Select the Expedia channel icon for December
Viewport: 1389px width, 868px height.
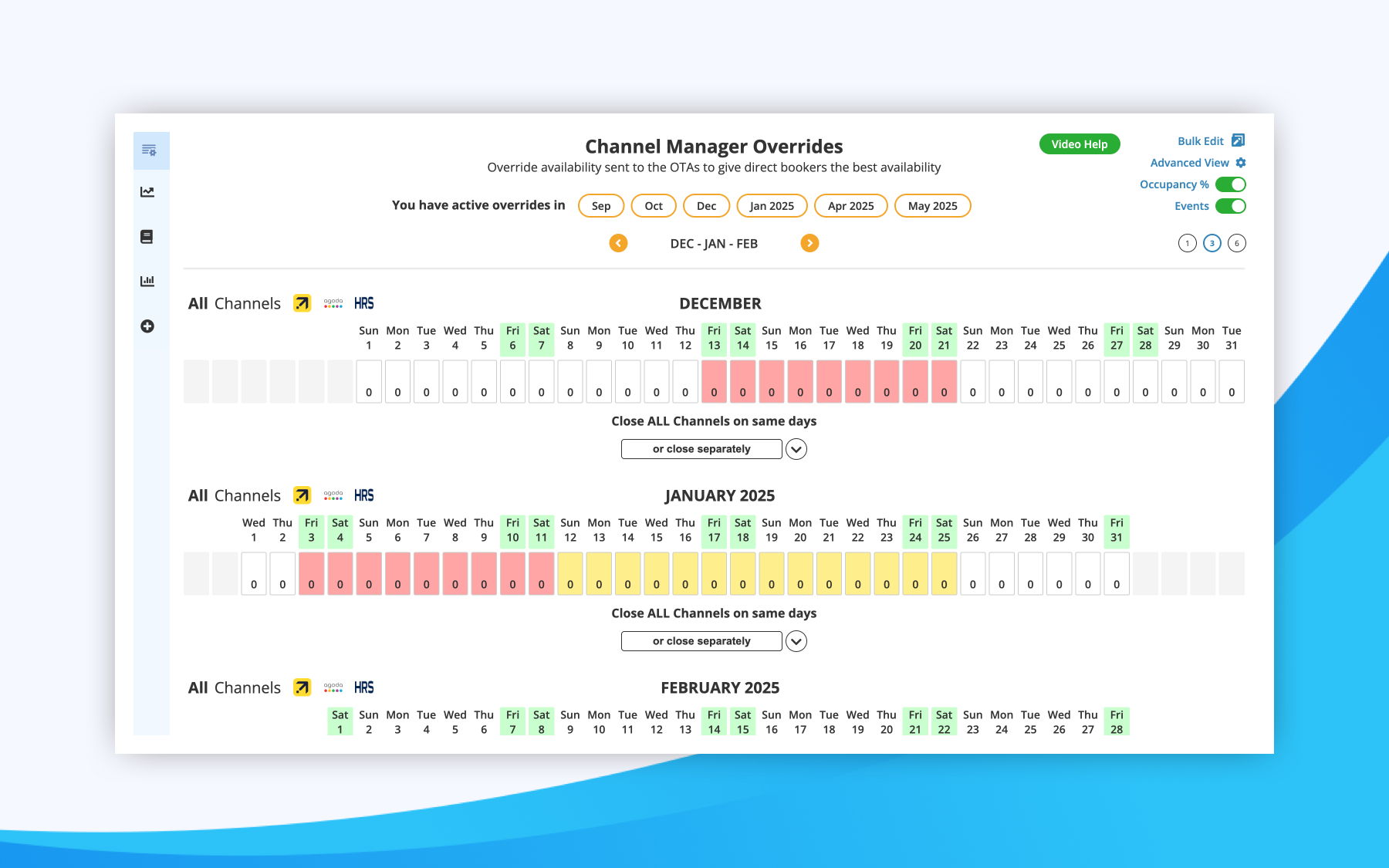(302, 303)
